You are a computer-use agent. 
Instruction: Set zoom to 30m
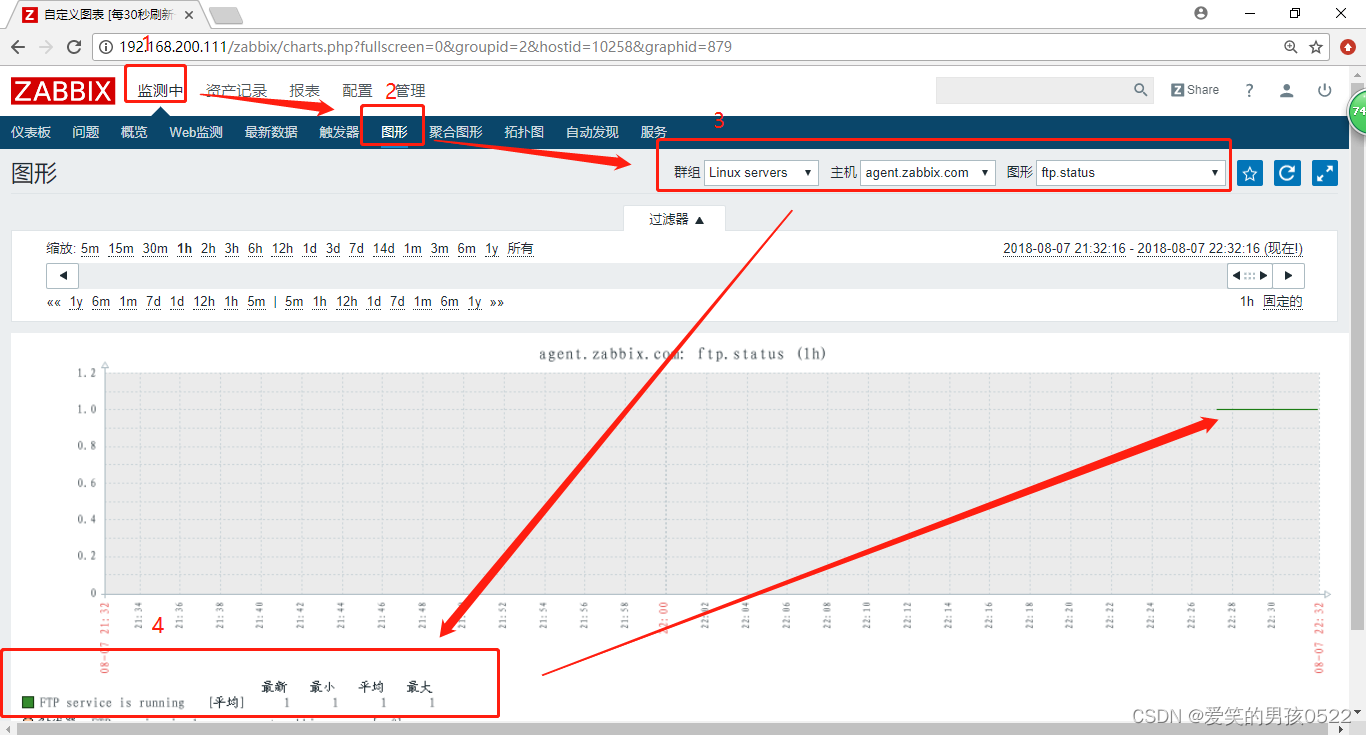click(x=155, y=249)
